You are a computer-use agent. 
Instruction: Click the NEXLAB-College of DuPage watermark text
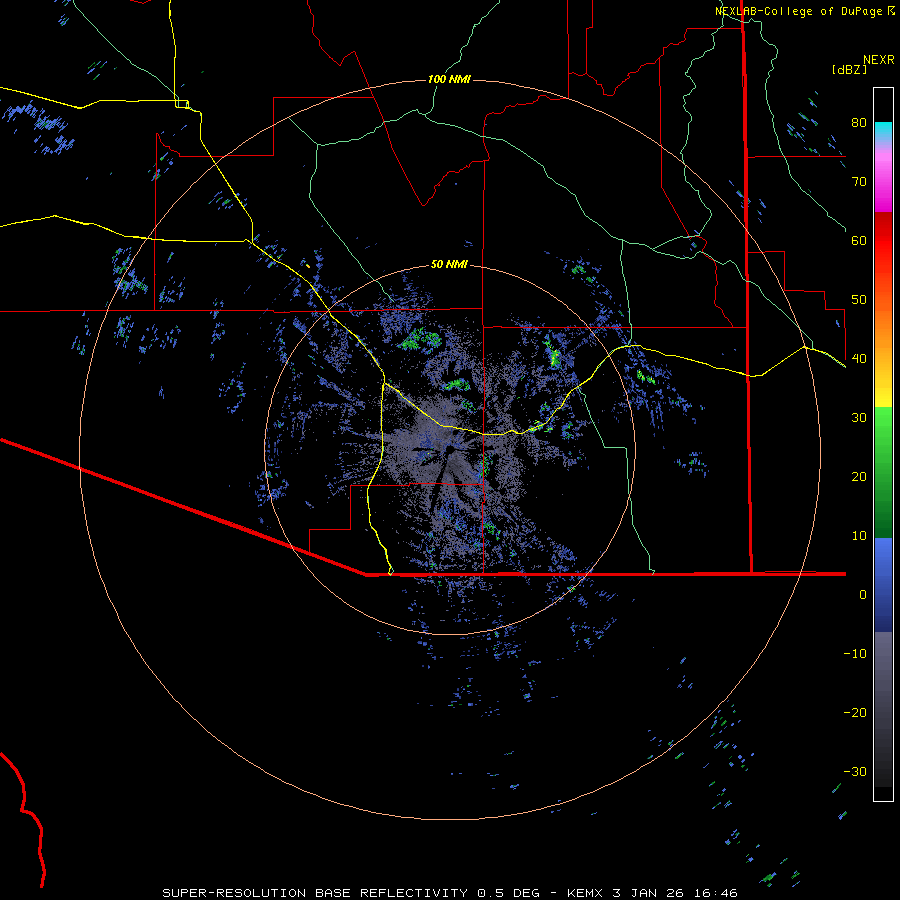click(x=798, y=11)
